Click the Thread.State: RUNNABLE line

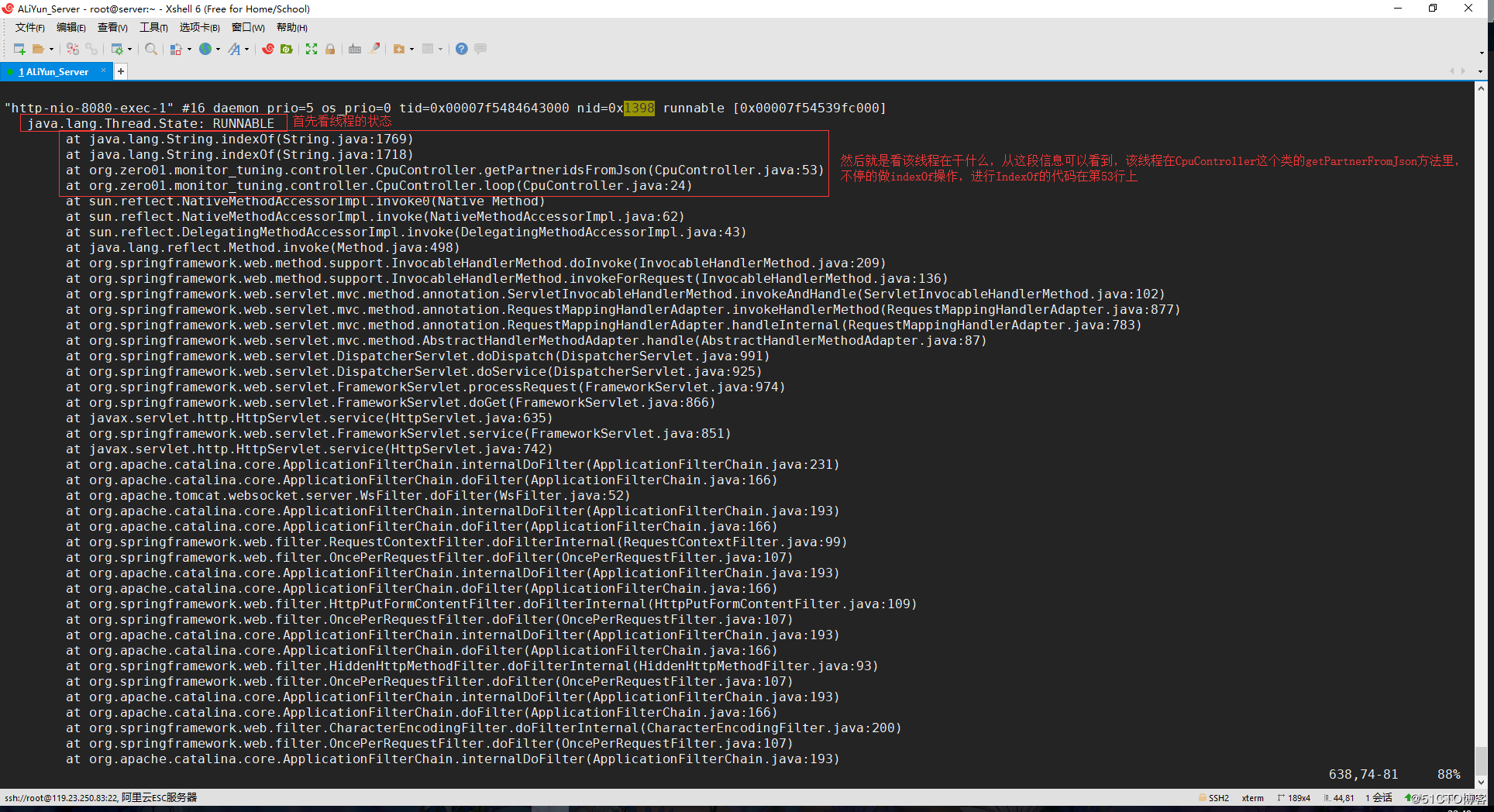[151, 123]
